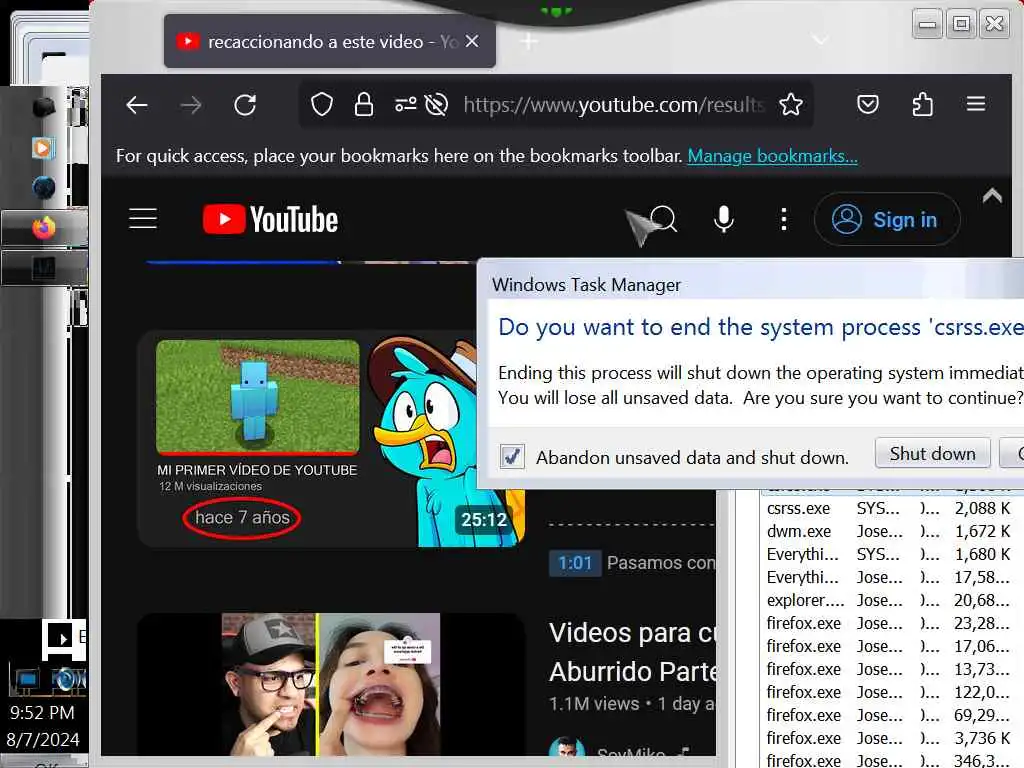Close the 'recaccionando a este video' tab
The width and height of the screenshot is (1024, 768).
tap(472, 41)
